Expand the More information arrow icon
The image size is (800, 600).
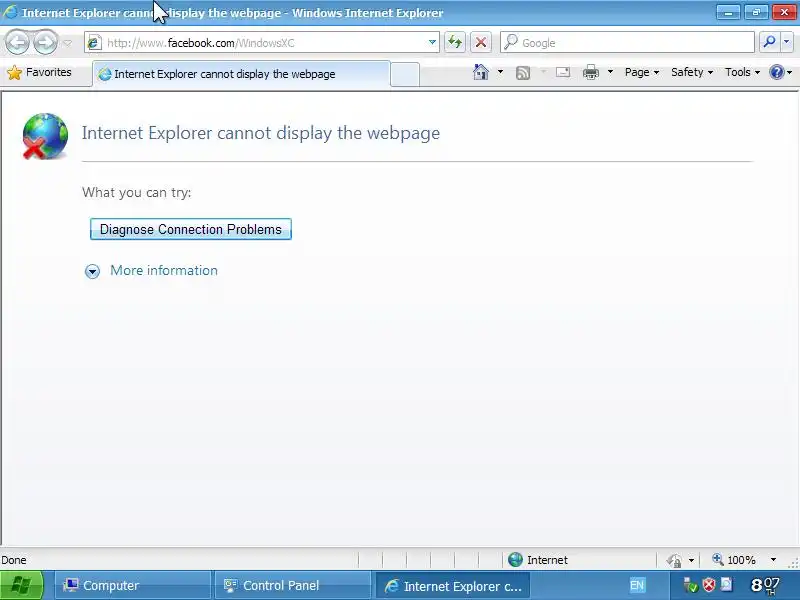tap(92, 271)
